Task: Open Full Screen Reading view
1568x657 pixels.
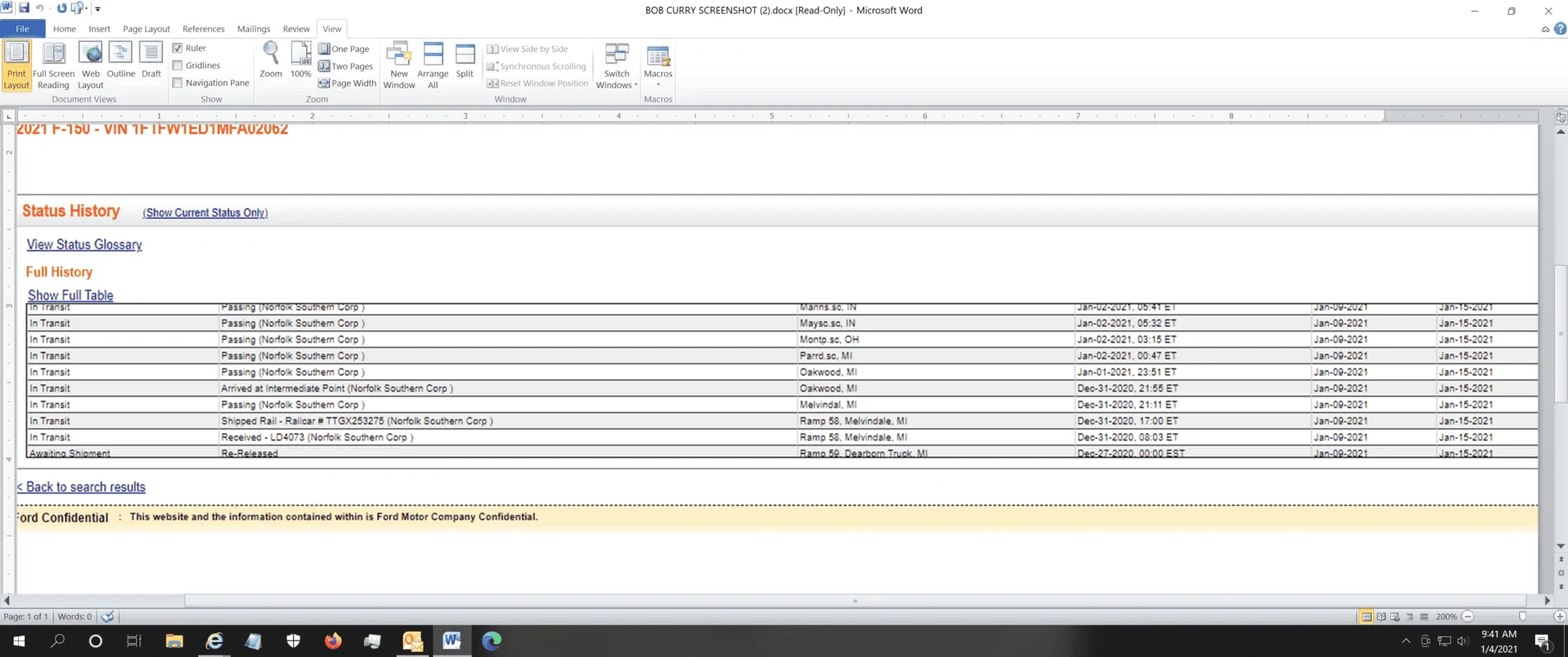Action: [54, 65]
